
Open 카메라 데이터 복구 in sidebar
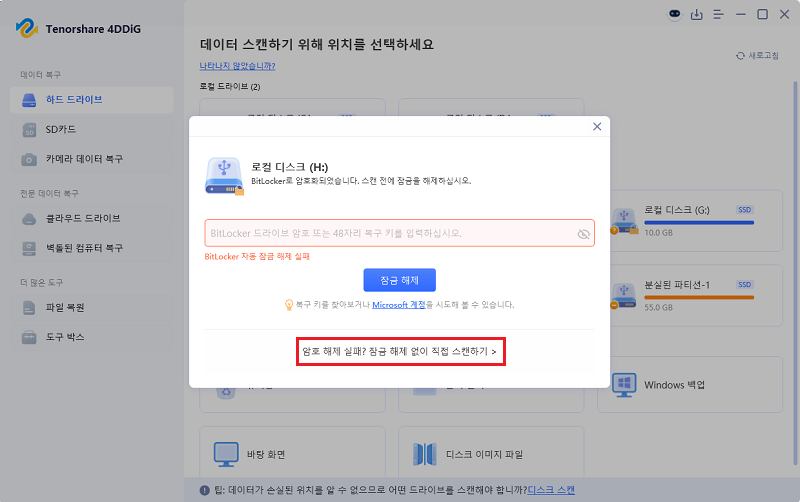[91, 159]
